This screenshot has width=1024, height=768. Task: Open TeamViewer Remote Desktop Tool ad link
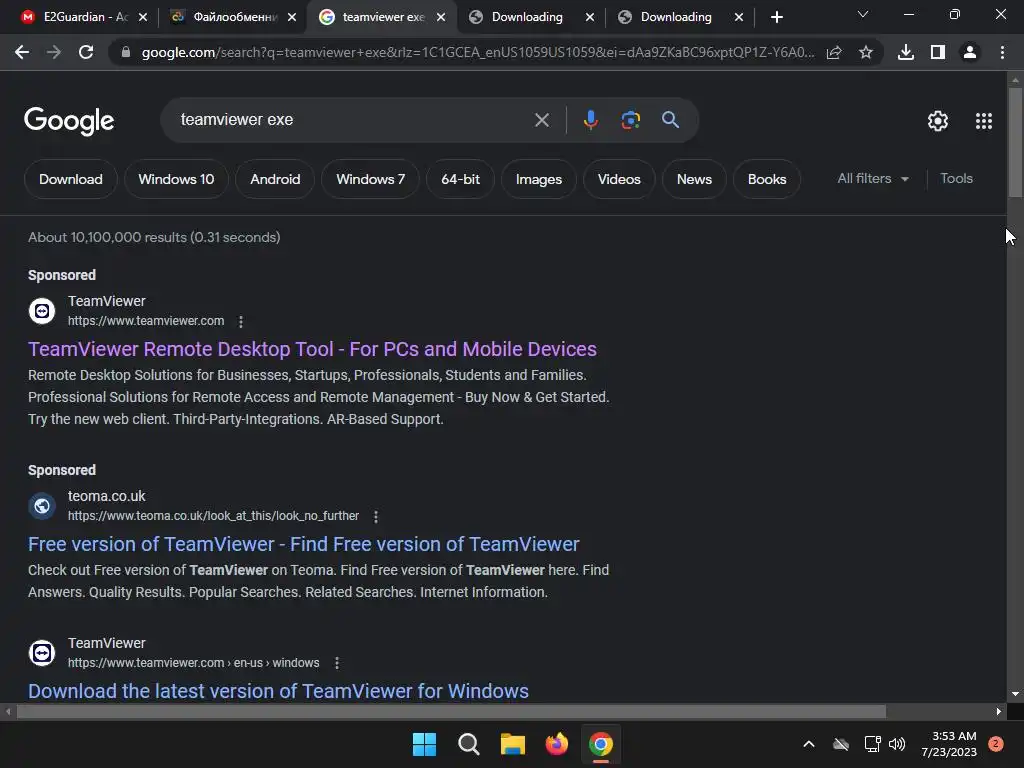[x=312, y=349]
